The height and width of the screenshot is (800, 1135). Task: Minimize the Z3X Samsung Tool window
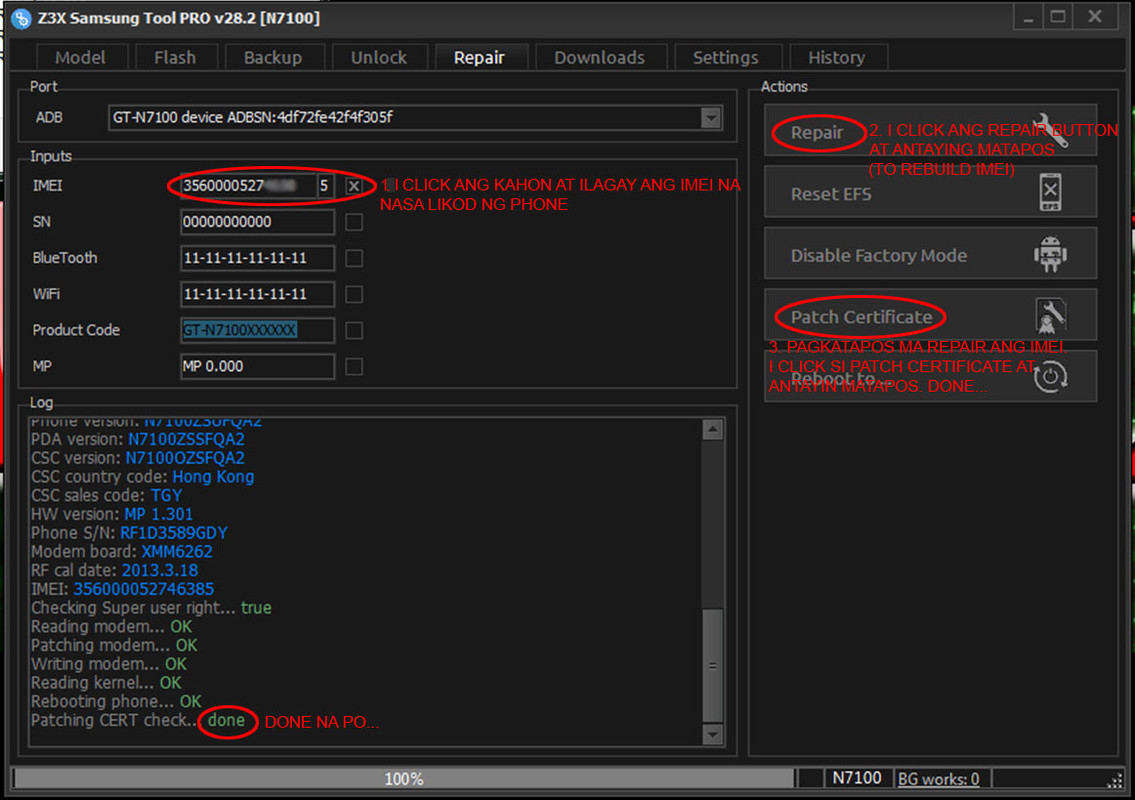(1028, 17)
